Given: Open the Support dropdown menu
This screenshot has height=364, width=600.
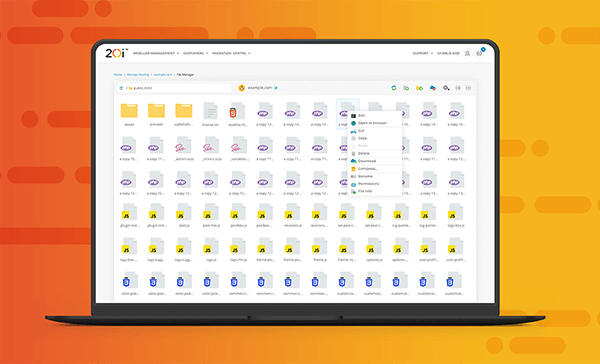Looking at the screenshot, I should point(423,53).
